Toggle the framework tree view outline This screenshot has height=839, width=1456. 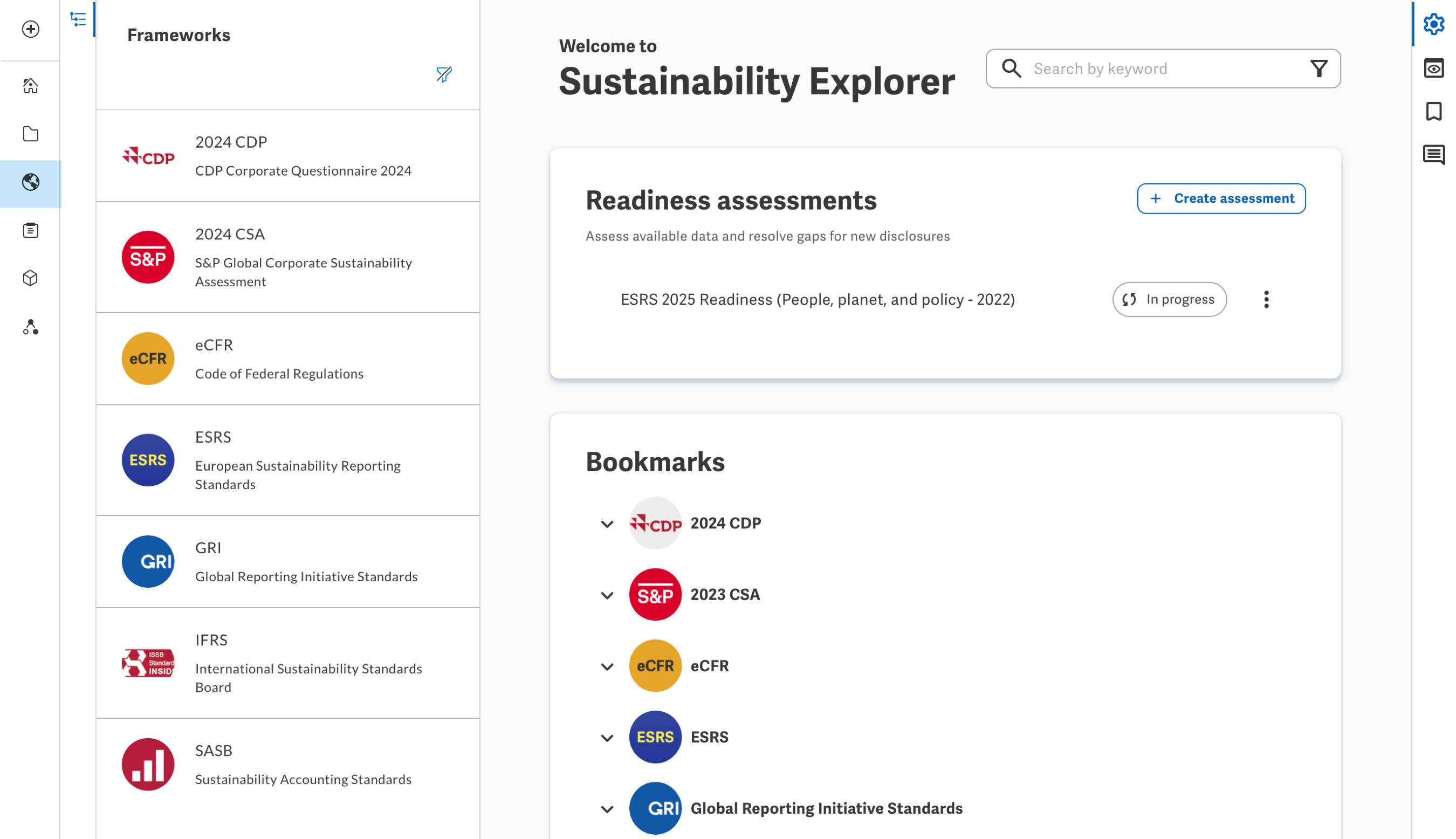[x=78, y=19]
